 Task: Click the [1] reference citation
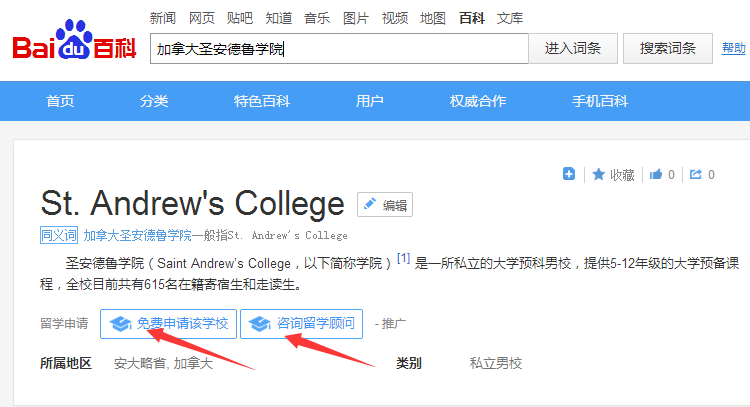point(404,259)
